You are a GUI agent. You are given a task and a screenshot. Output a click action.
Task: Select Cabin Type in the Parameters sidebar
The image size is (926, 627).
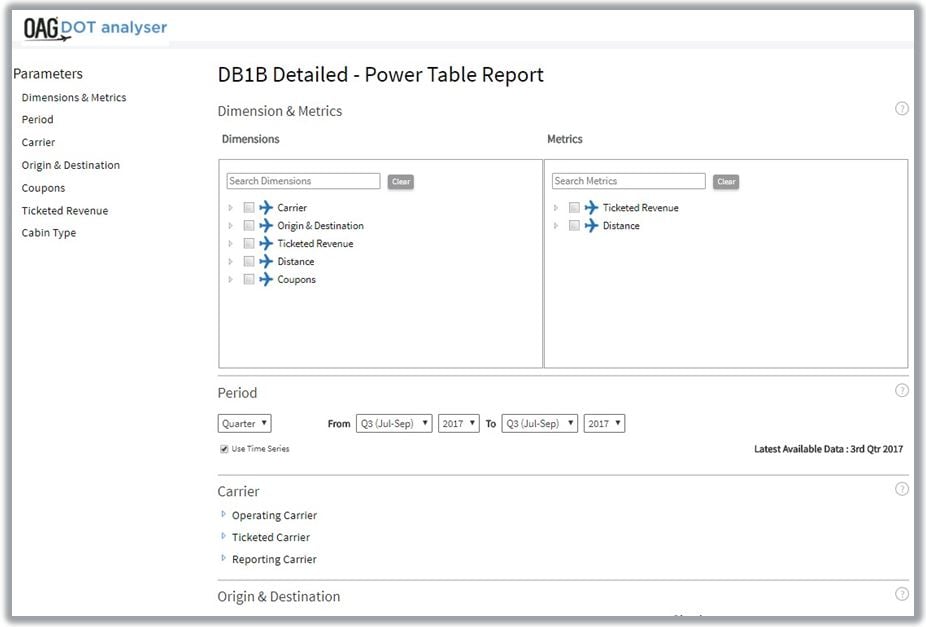click(x=49, y=233)
